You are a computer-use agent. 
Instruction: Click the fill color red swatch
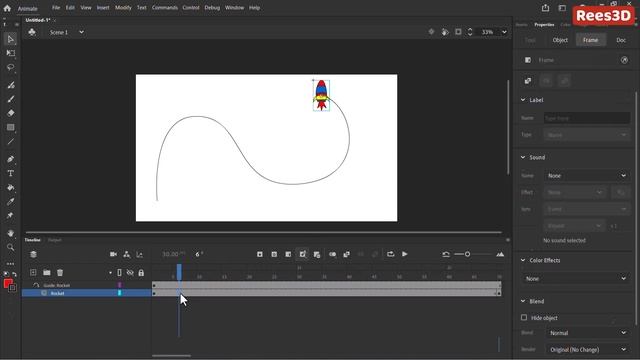point(7,284)
